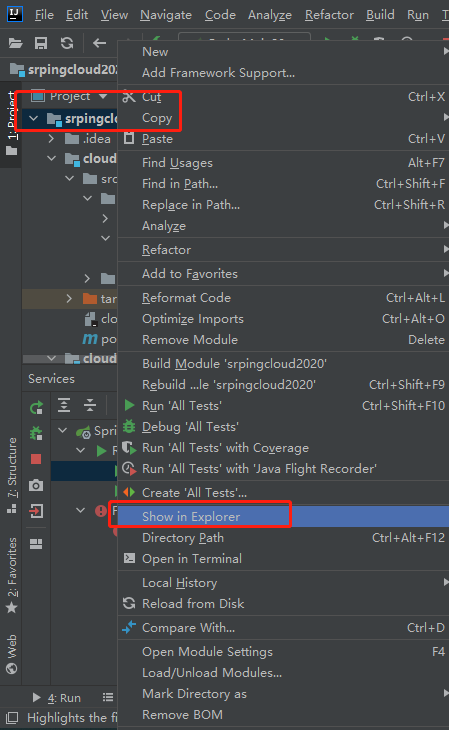Click the IntelliJ IDEA logo icon
The width and height of the screenshot is (449, 730).
tap(14, 14)
